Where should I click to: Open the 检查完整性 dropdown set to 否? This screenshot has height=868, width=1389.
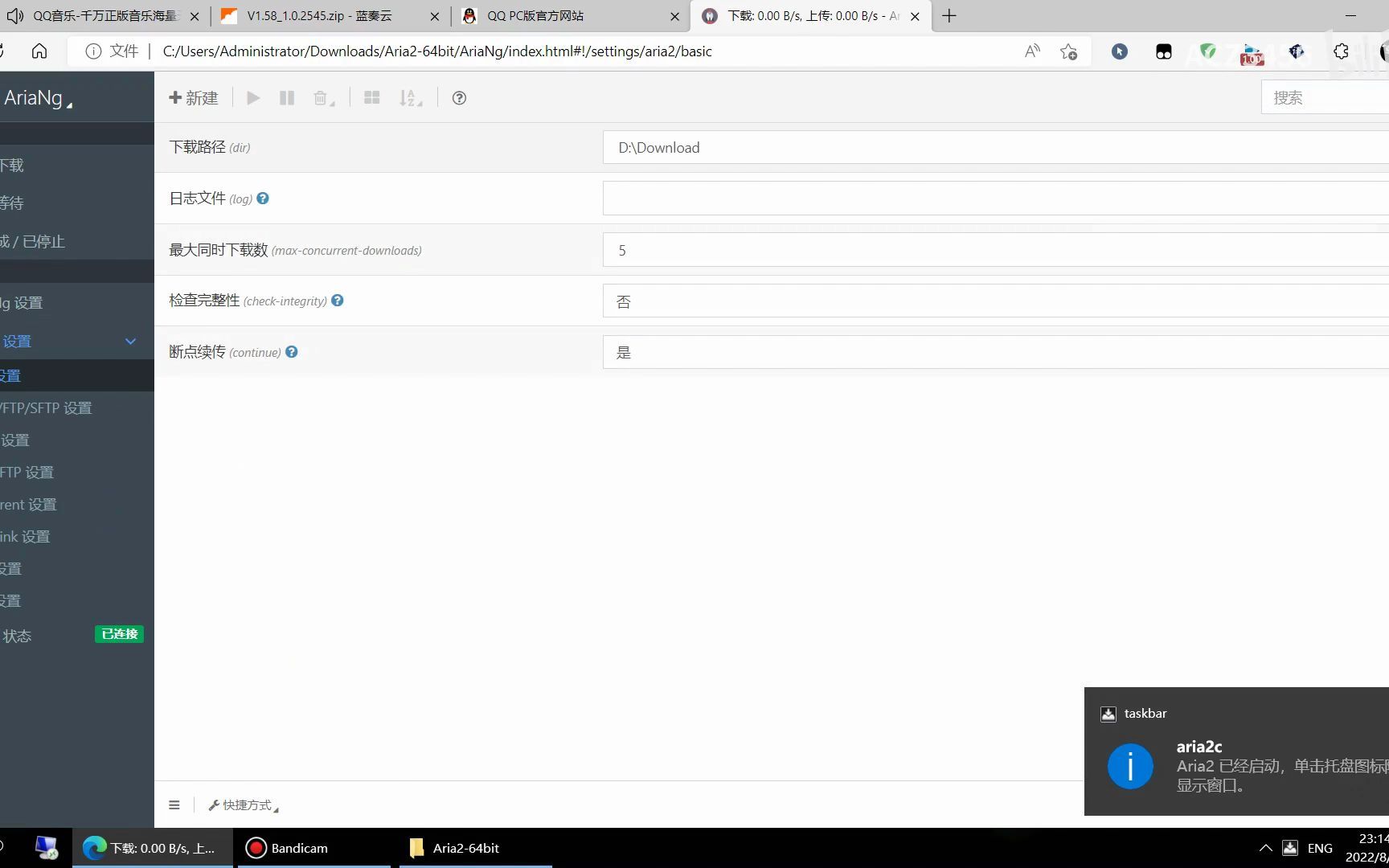996,301
